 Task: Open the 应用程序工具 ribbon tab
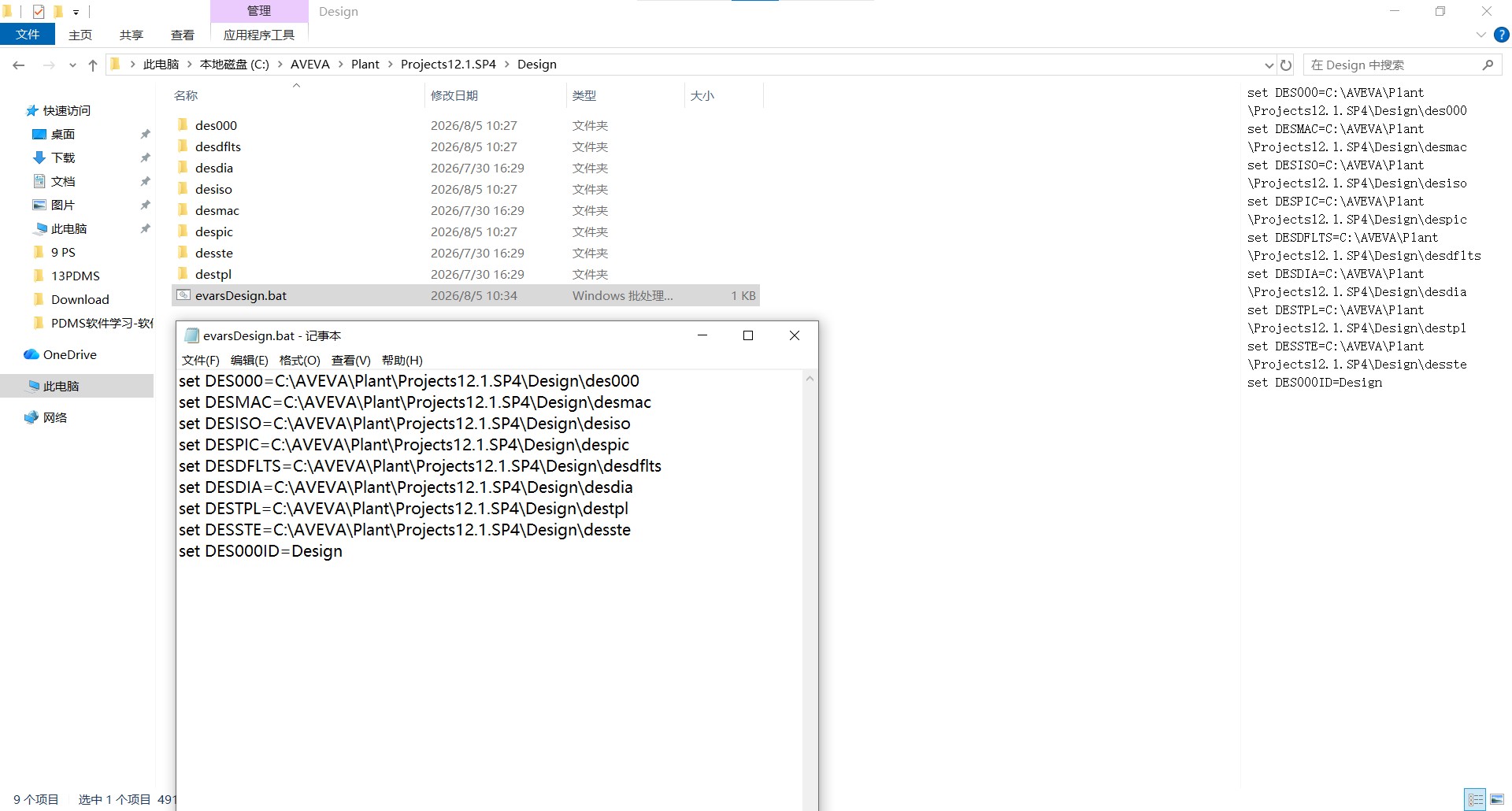(x=259, y=35)
